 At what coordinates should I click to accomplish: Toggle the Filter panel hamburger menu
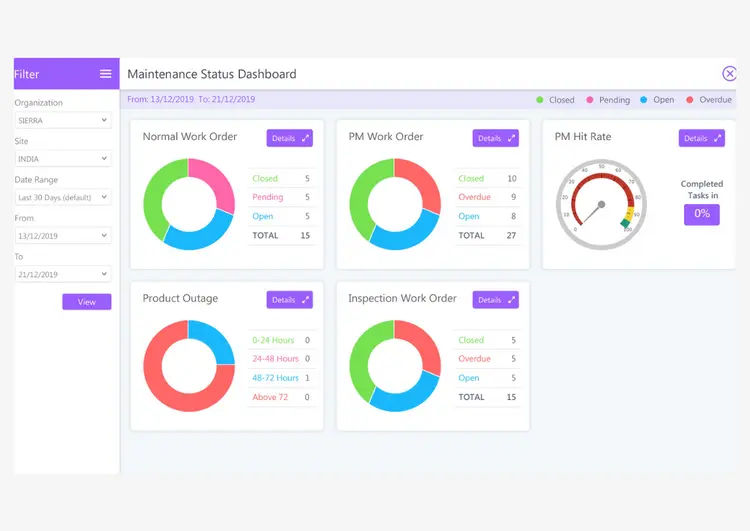coord(106,74)
